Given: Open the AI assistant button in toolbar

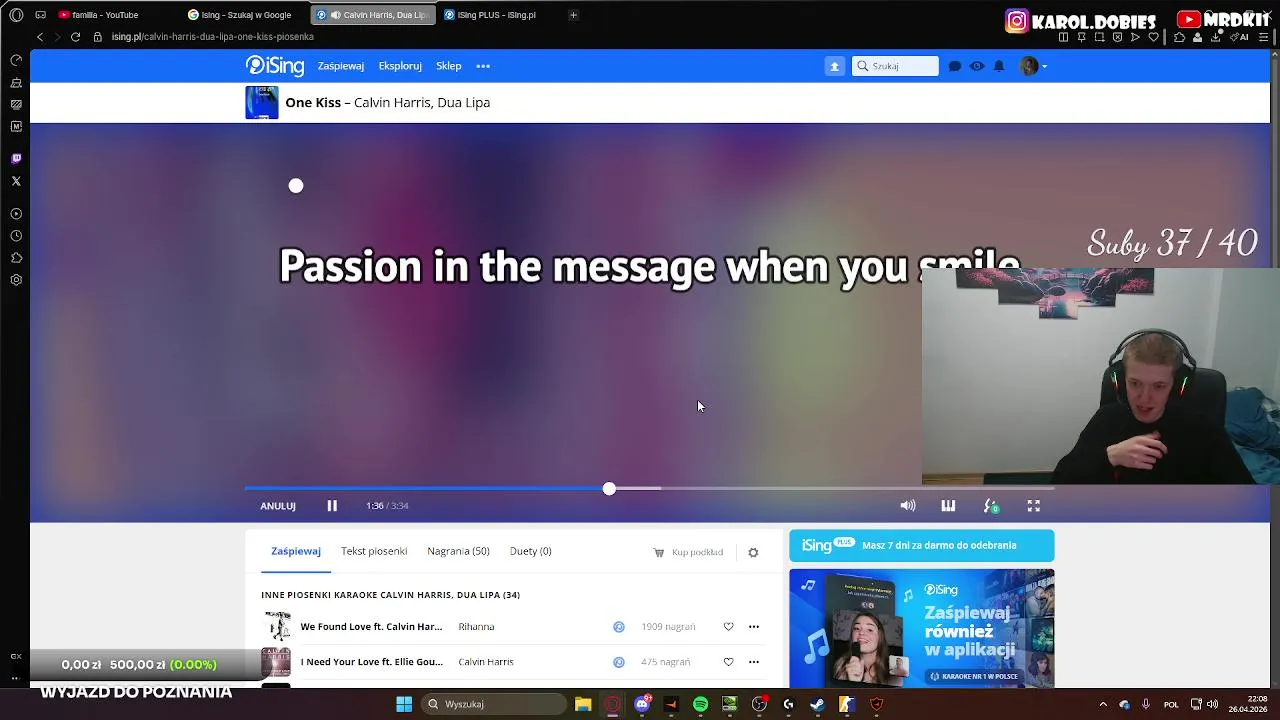Looking at the screenshot, I should (x=1241, y=37).
